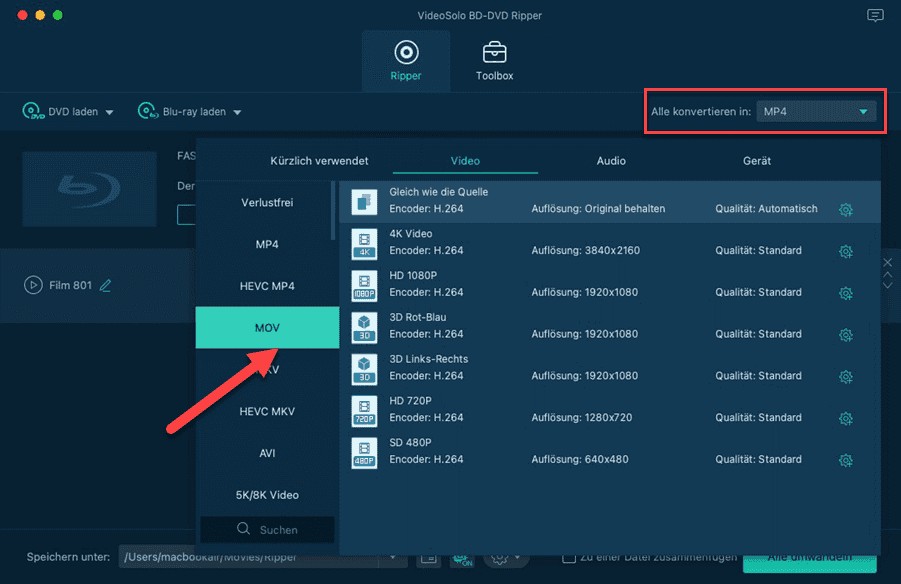Click the Blu-ray laden disc icon
Image resolution: width=901 pixels, height=584 pixels.
point(148,110)
